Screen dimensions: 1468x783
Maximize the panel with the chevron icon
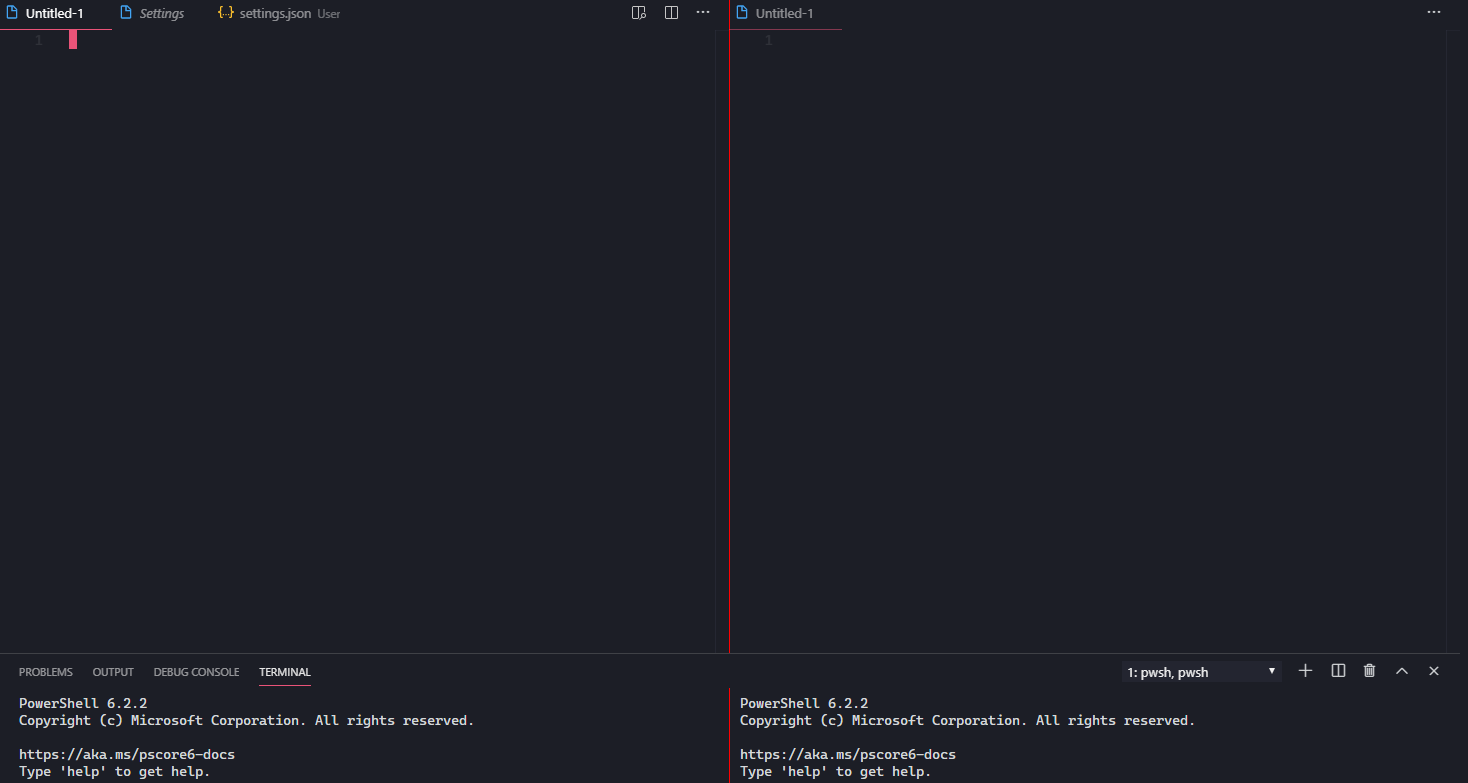[1401, 671]
